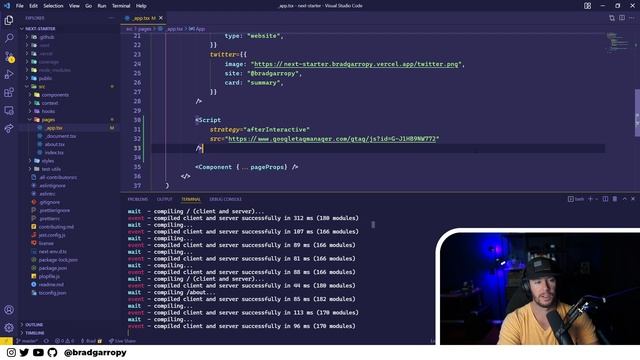Collapse the pages folder
The height and width of the screenshot is (360, 640).
point(48,120)
